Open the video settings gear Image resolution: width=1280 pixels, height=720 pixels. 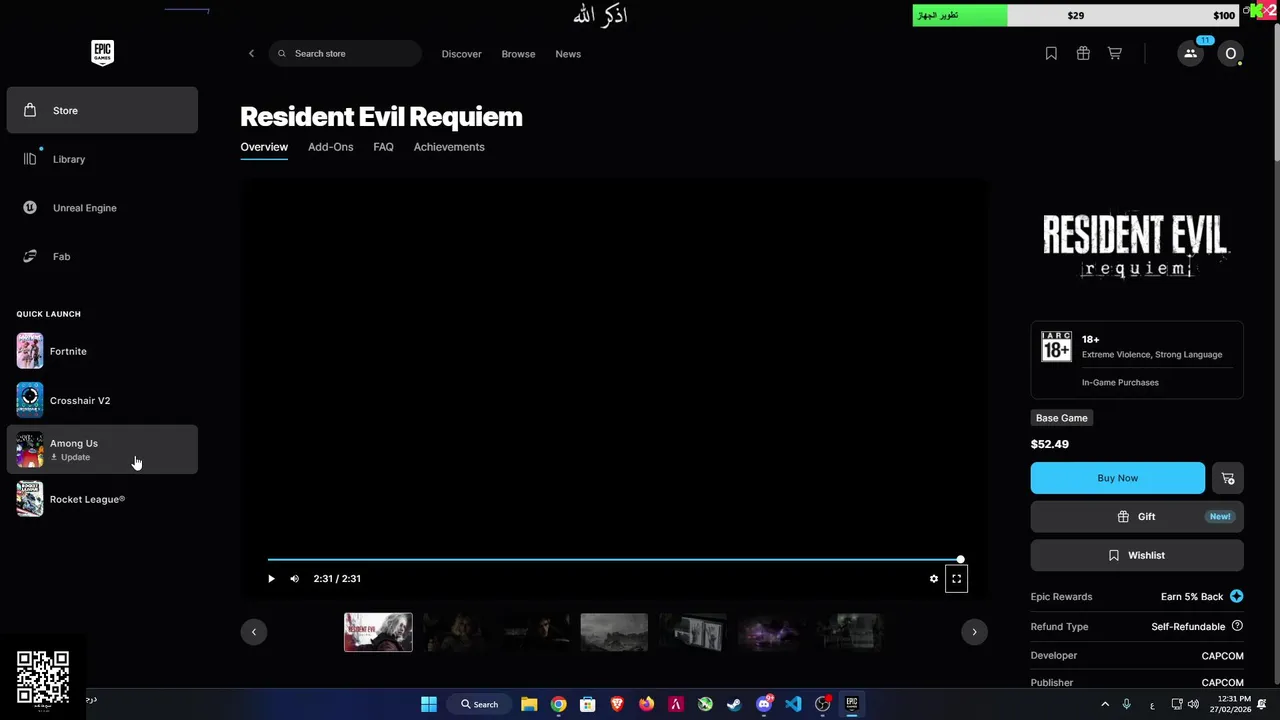[934, 579]
